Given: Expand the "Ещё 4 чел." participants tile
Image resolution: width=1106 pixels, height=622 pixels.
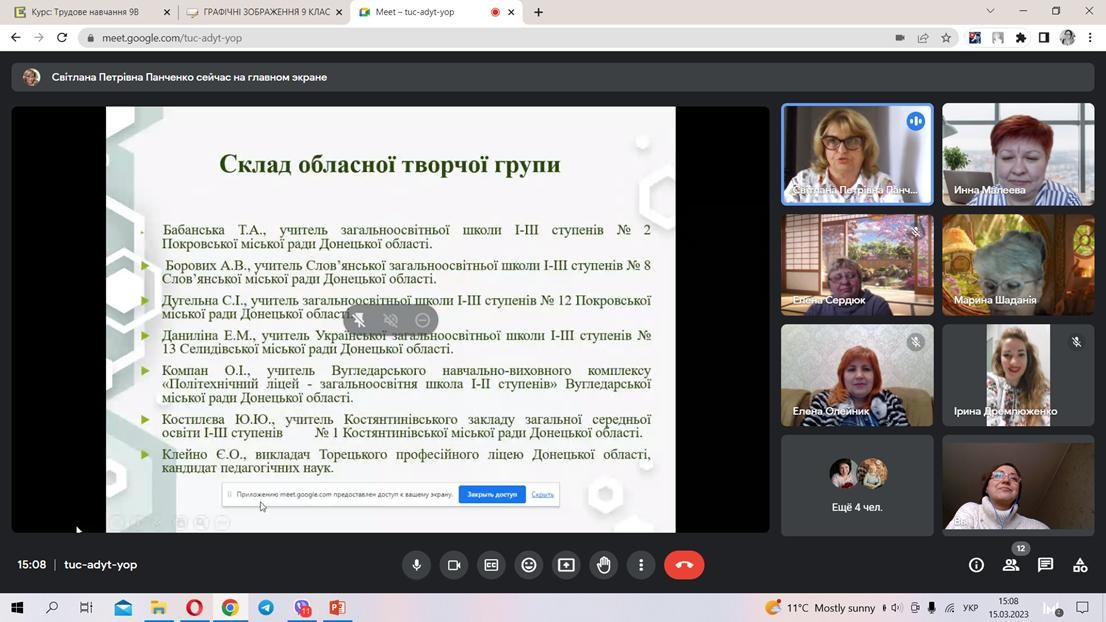Looking at the screenshot, I should (x=857, y=485).
